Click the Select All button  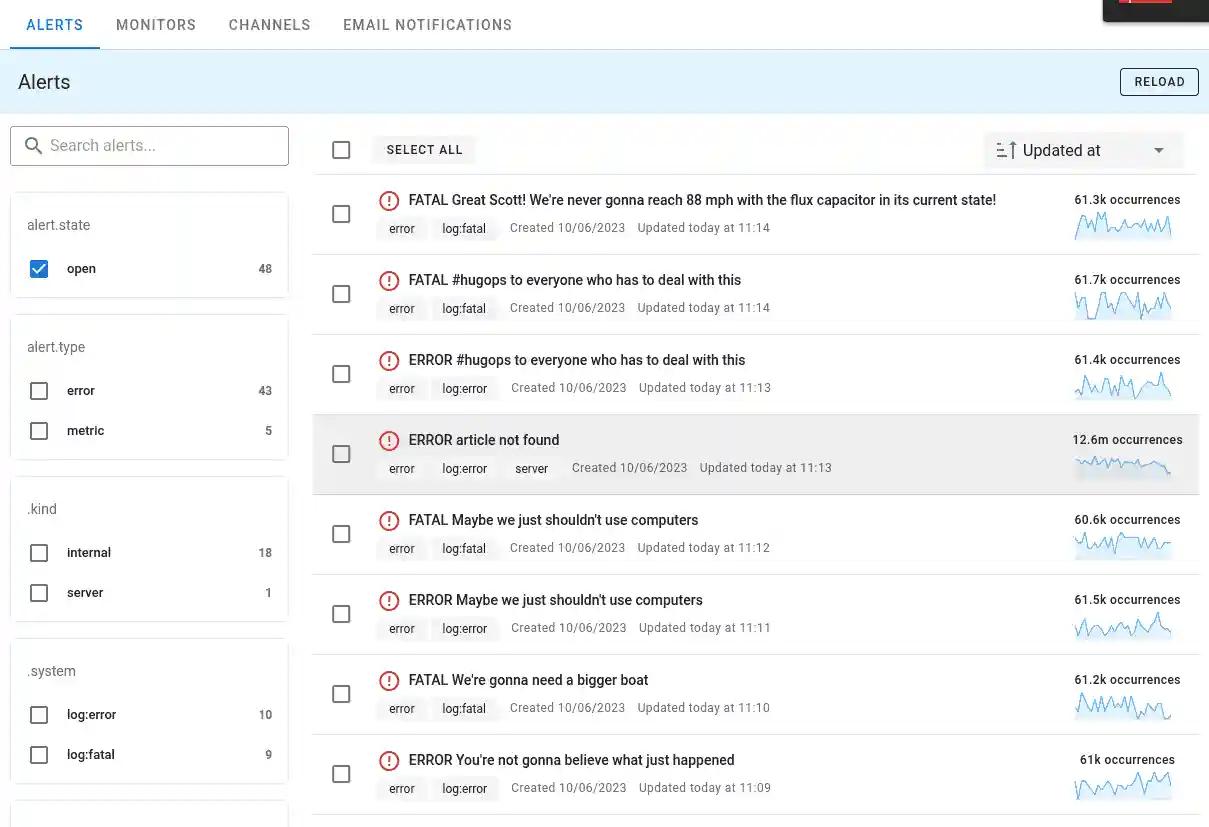[424, 150]
